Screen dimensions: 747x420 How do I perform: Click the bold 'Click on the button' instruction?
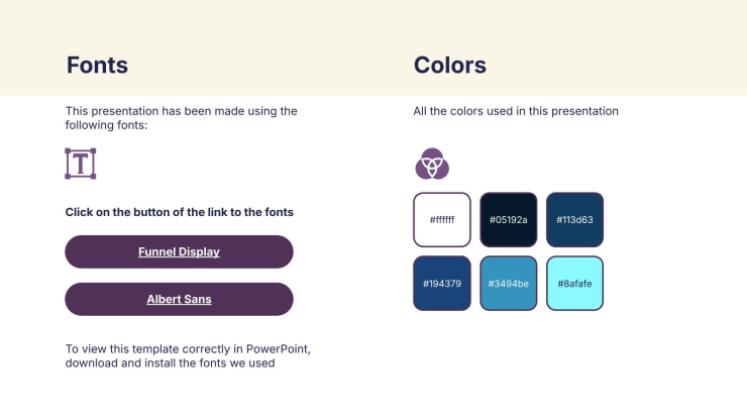coord(179,212)
